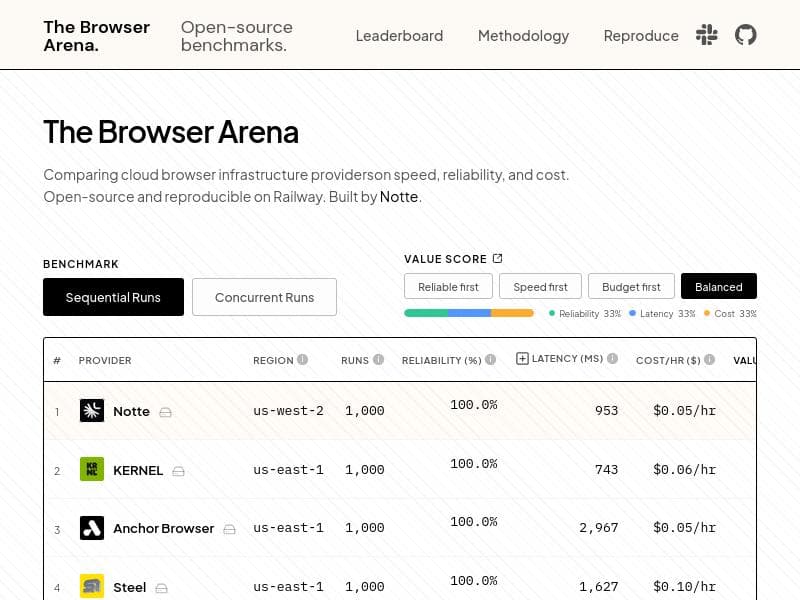Click the Reproduce navigation link
The image size is (800, 600).
[640, 35]
